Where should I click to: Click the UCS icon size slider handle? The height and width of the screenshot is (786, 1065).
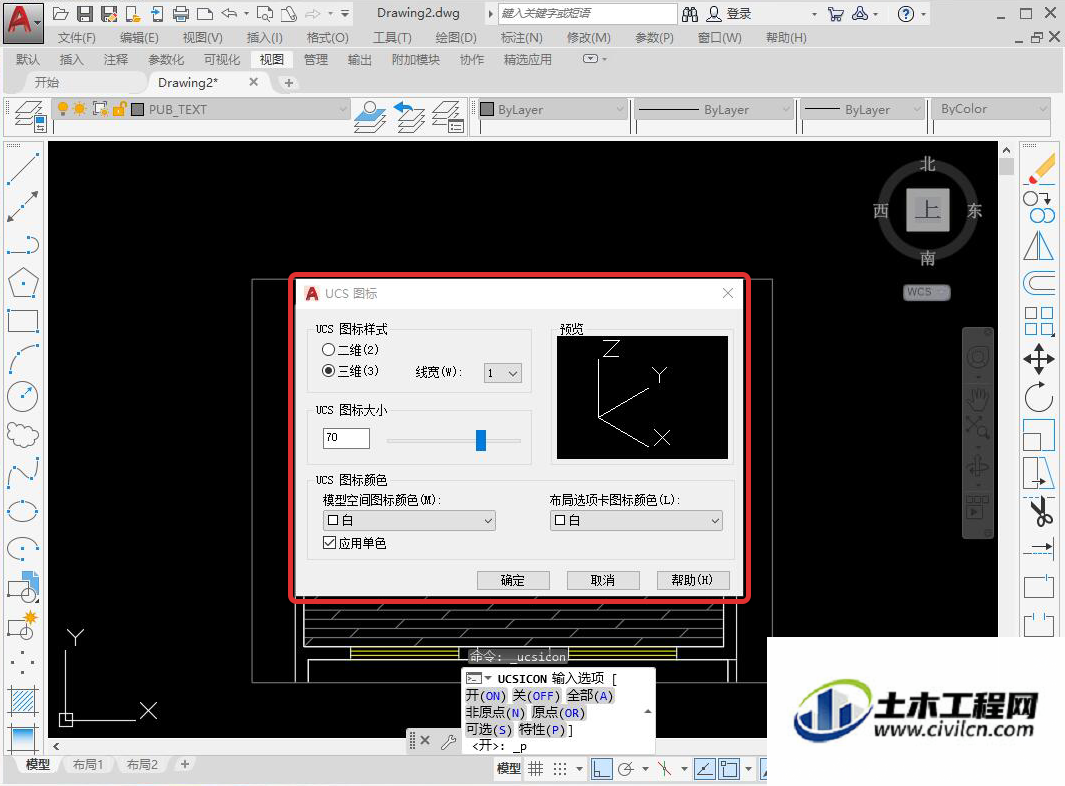pyautogui.click(x=481, y=440)
